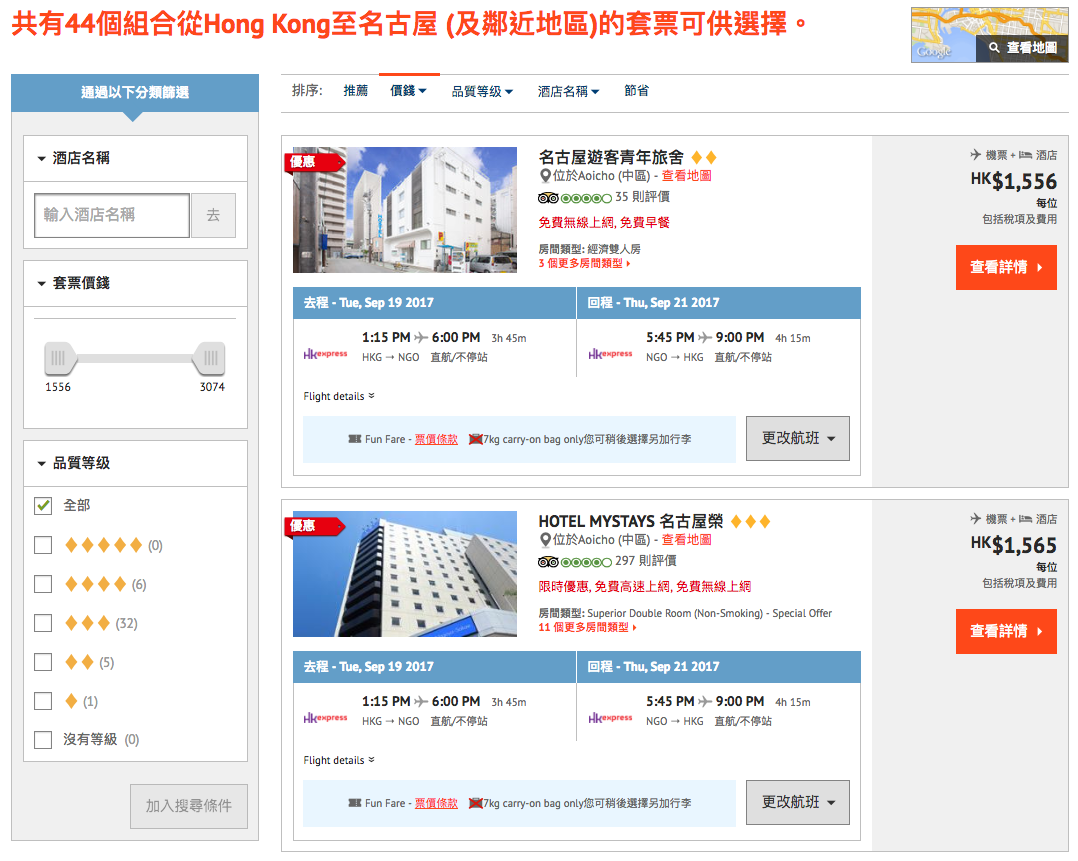Tick the two-diamond (5) rating checkbox
The height and width of the screenshot is (861, 1078).
coord(43,662)
